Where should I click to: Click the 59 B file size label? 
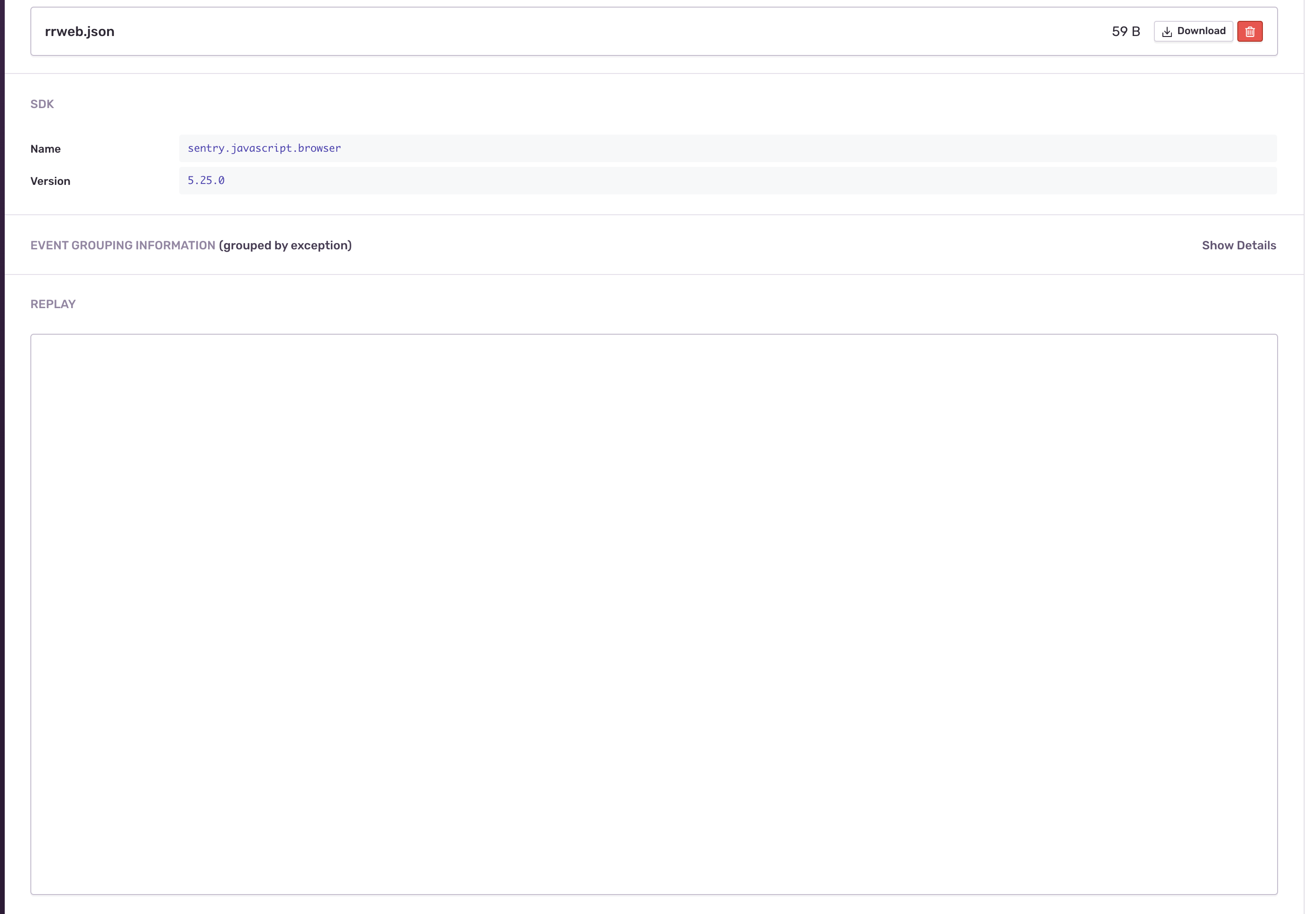[x=1125, y=31]
